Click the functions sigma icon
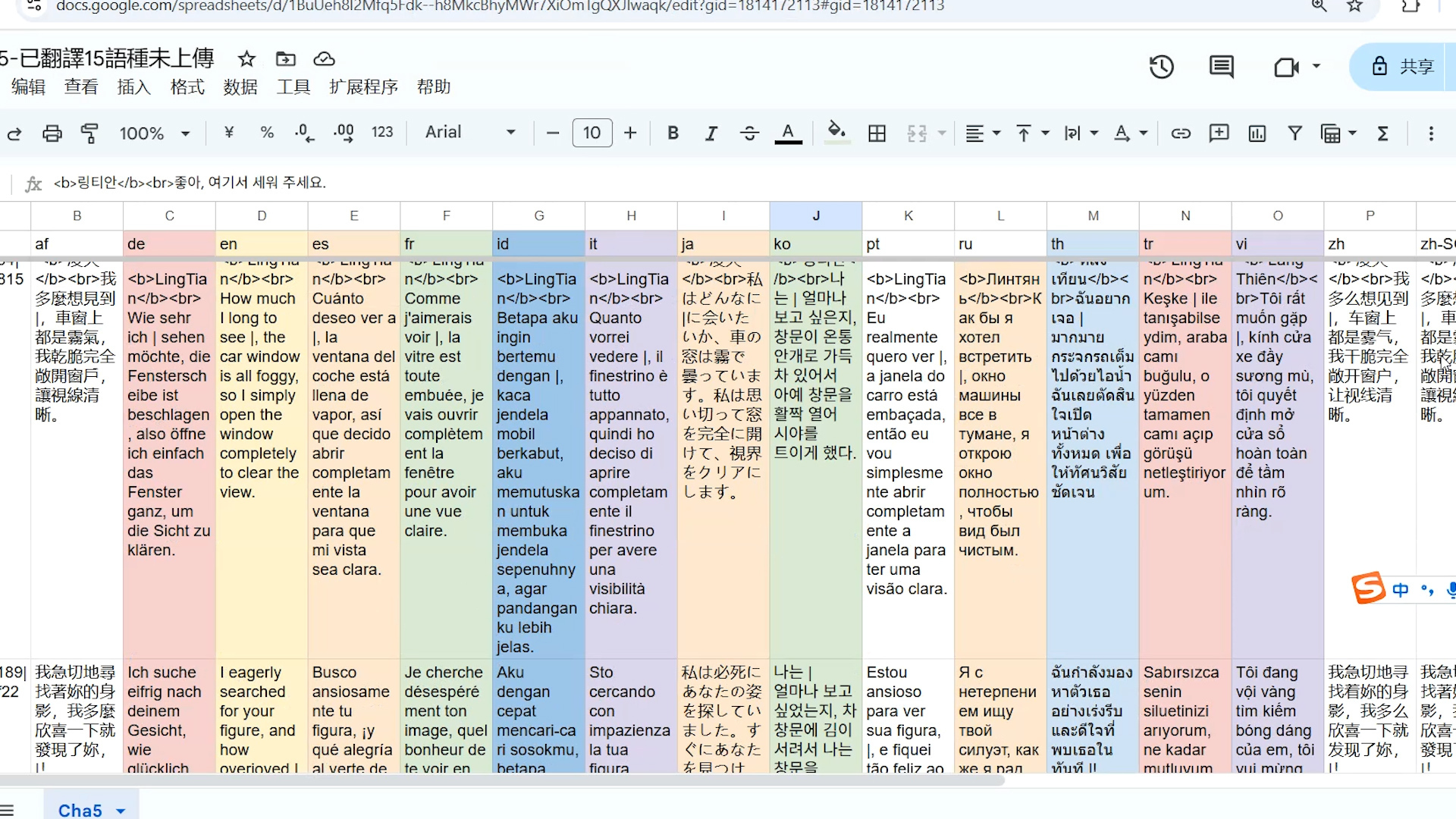Viewport: 1456px width, 819px height. (1382, 133)
